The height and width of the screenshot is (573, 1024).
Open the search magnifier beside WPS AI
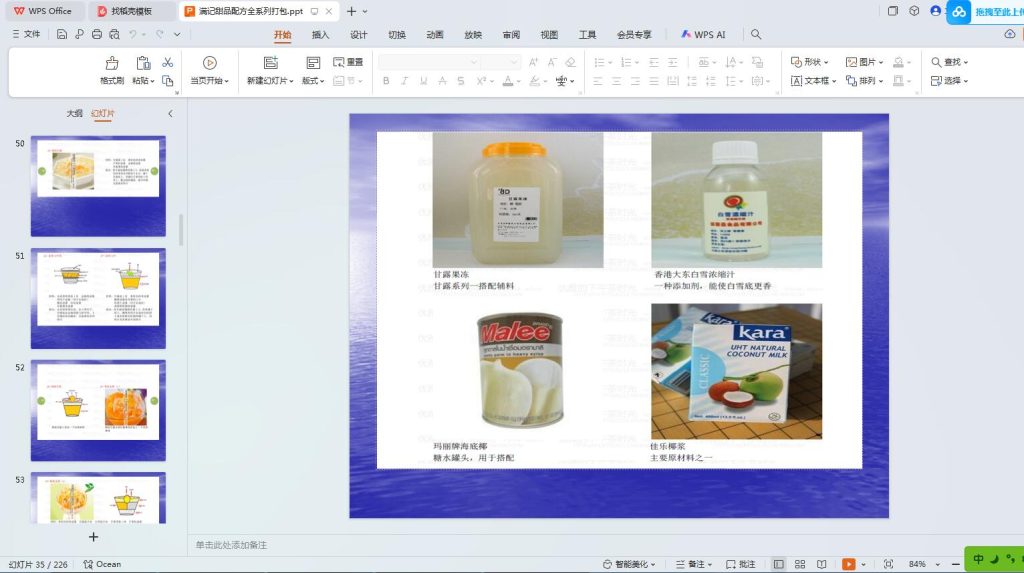pyautogui.click(x=756, y=35)
